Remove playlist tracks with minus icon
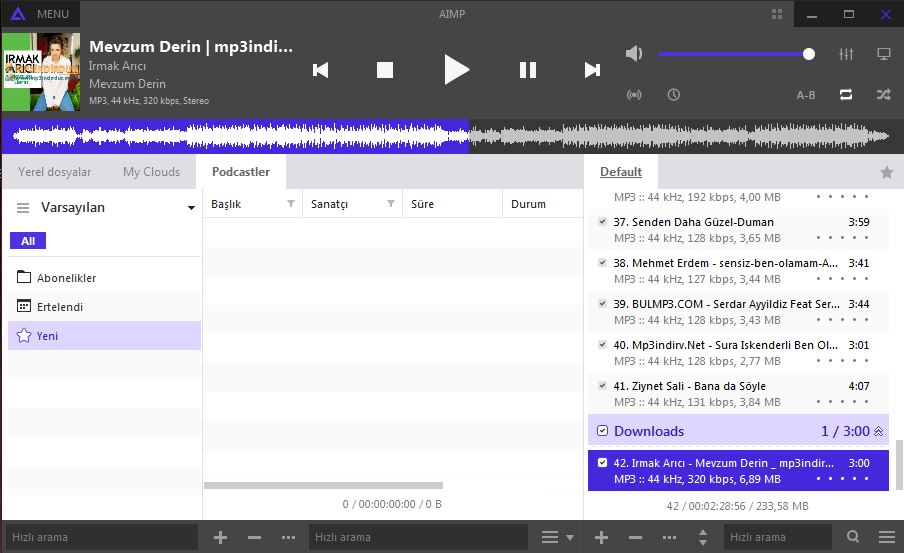Image resolution: width=904 pixels, height=553 pixels. (x=635, y=537)
